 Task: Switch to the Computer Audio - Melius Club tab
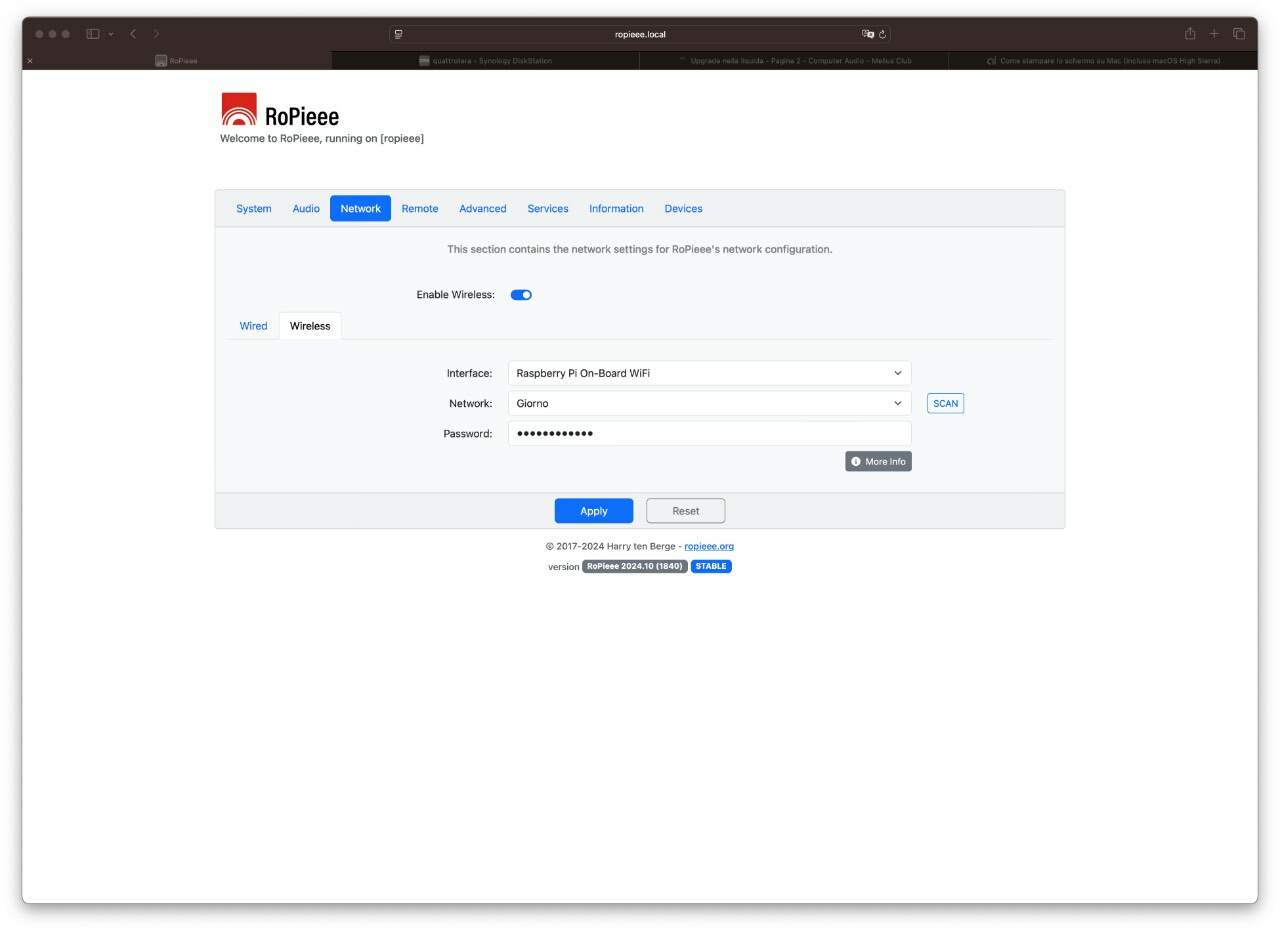pyautogui.click(x=794, y=61)
